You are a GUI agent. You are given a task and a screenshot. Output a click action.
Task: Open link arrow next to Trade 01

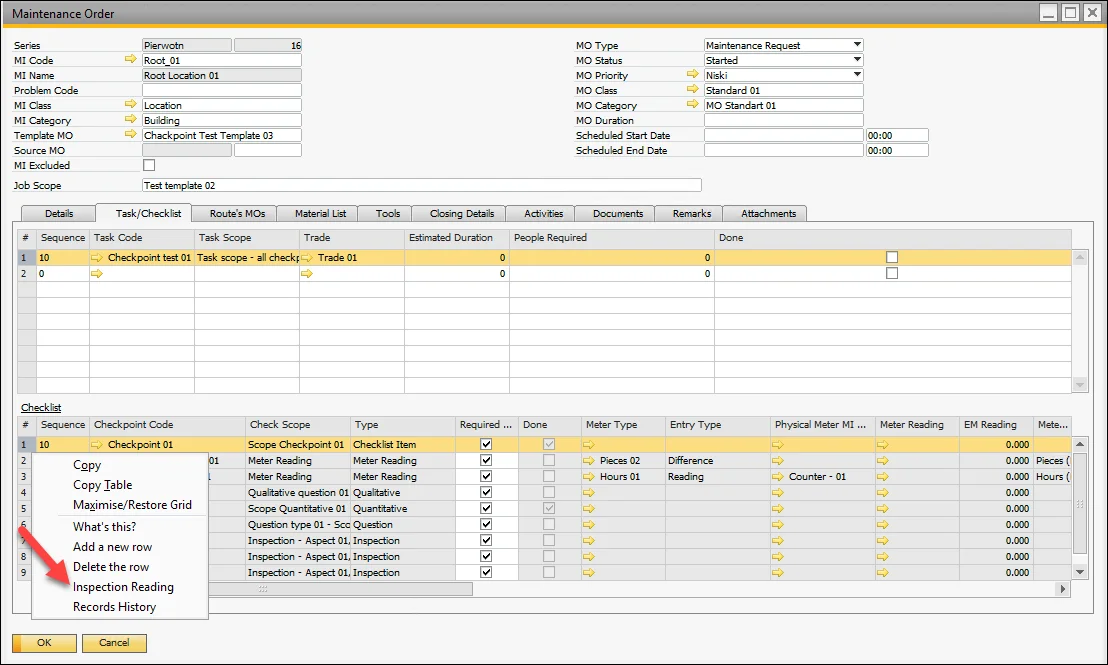point(308,258)
